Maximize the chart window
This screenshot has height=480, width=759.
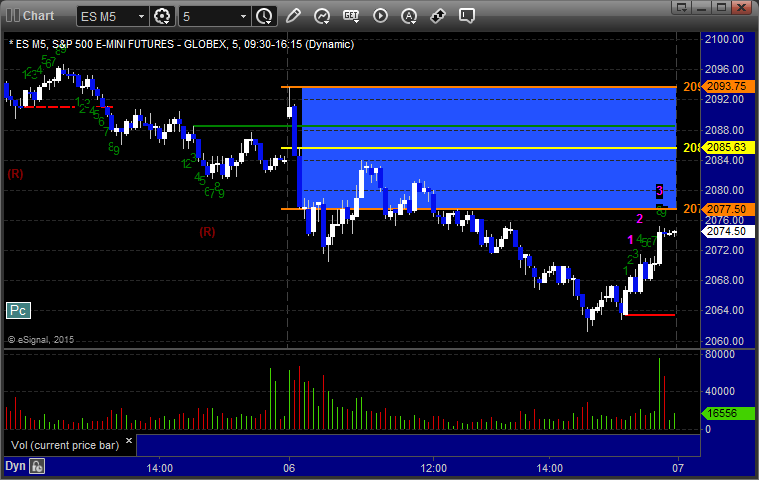click(721, 7)
